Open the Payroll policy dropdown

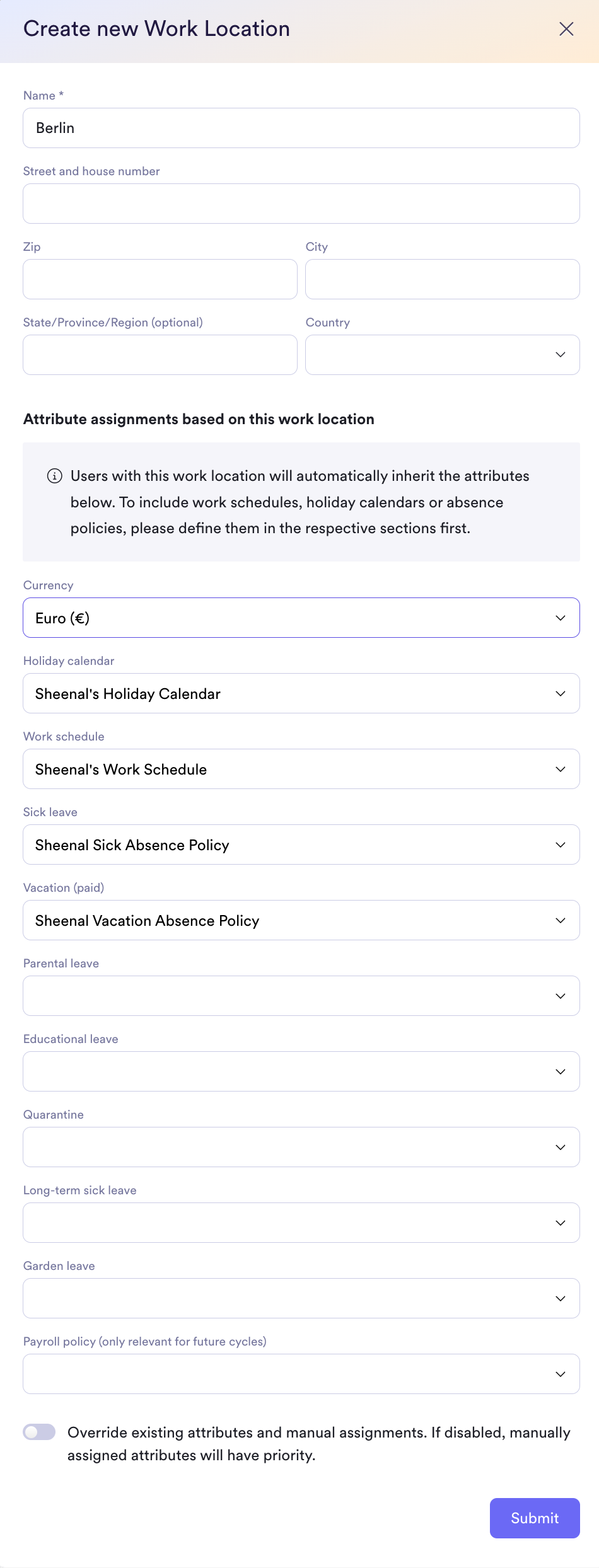tap(301, 1374)
